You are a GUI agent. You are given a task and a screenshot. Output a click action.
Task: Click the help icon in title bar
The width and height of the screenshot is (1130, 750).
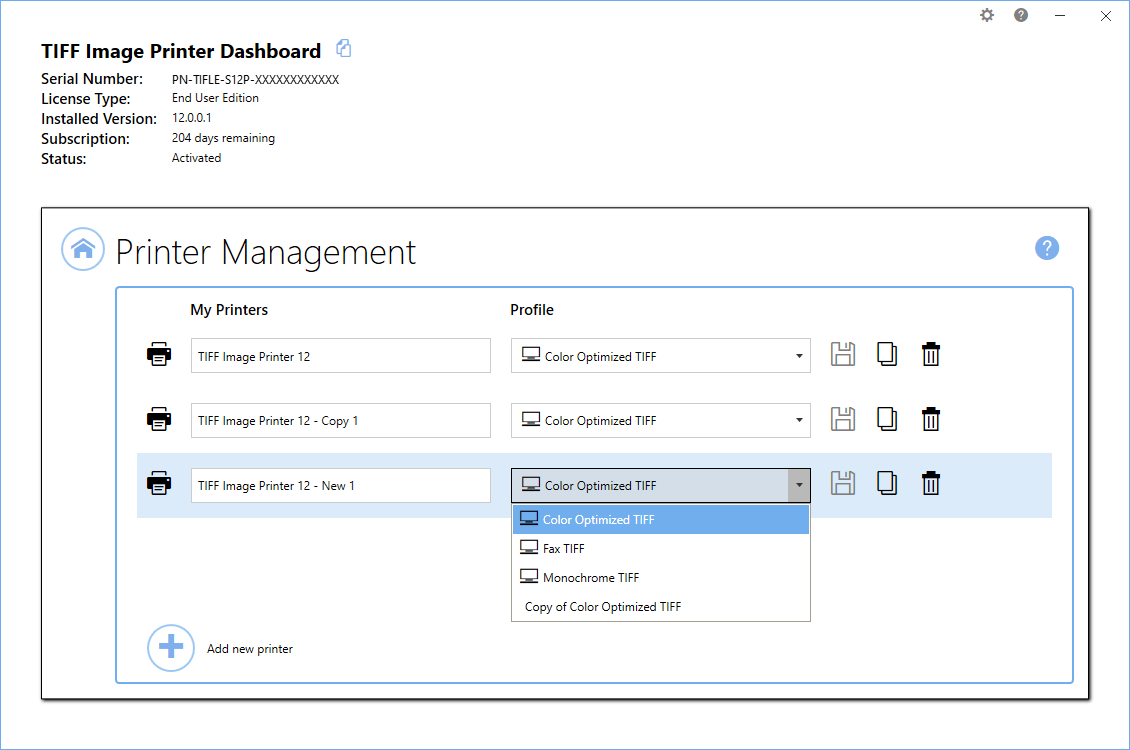[1021, 15]
